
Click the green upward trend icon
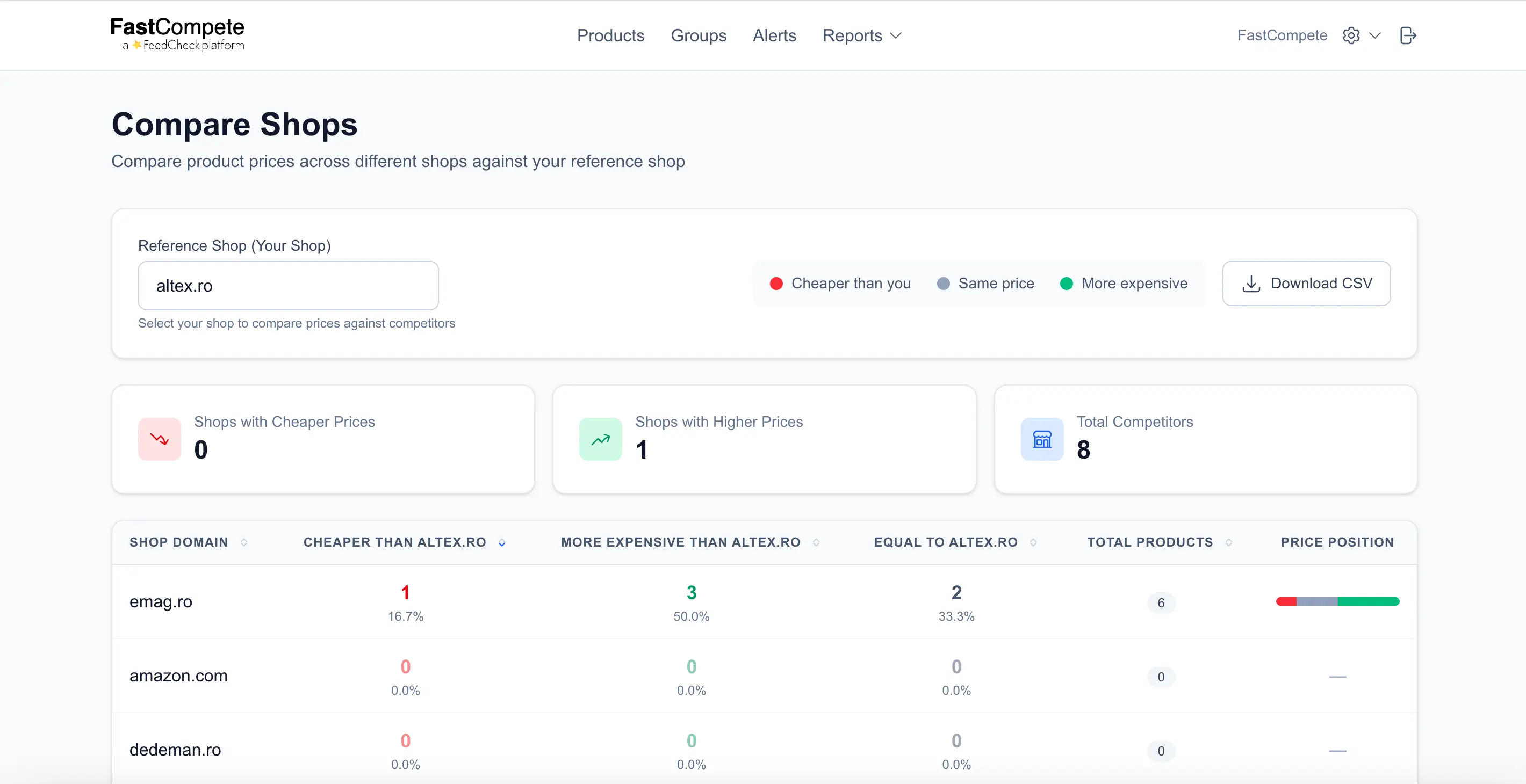coord(600,439)
